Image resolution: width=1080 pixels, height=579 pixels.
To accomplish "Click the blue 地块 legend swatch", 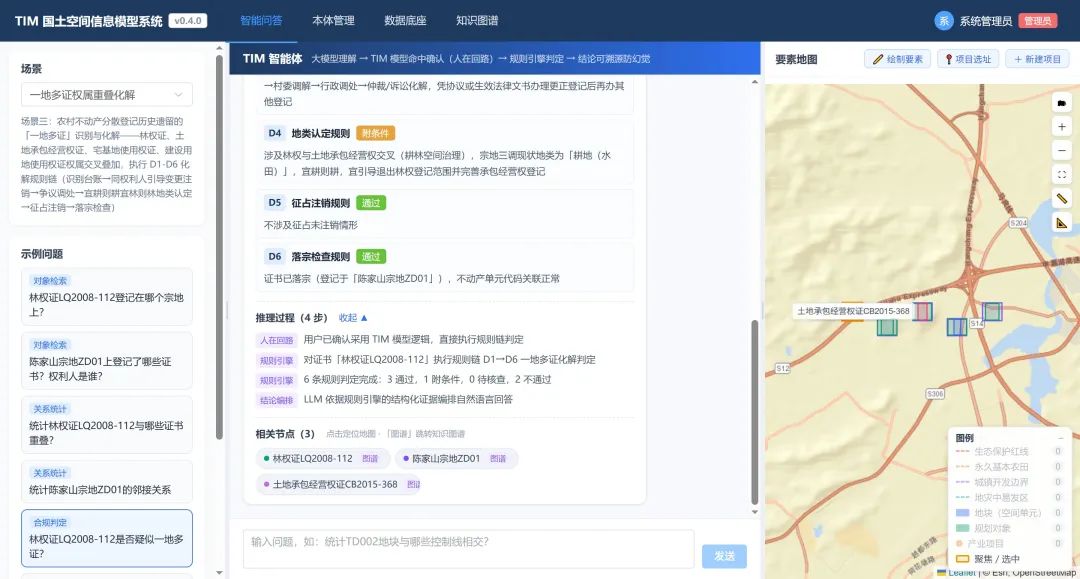I will [x=962, y=513].
